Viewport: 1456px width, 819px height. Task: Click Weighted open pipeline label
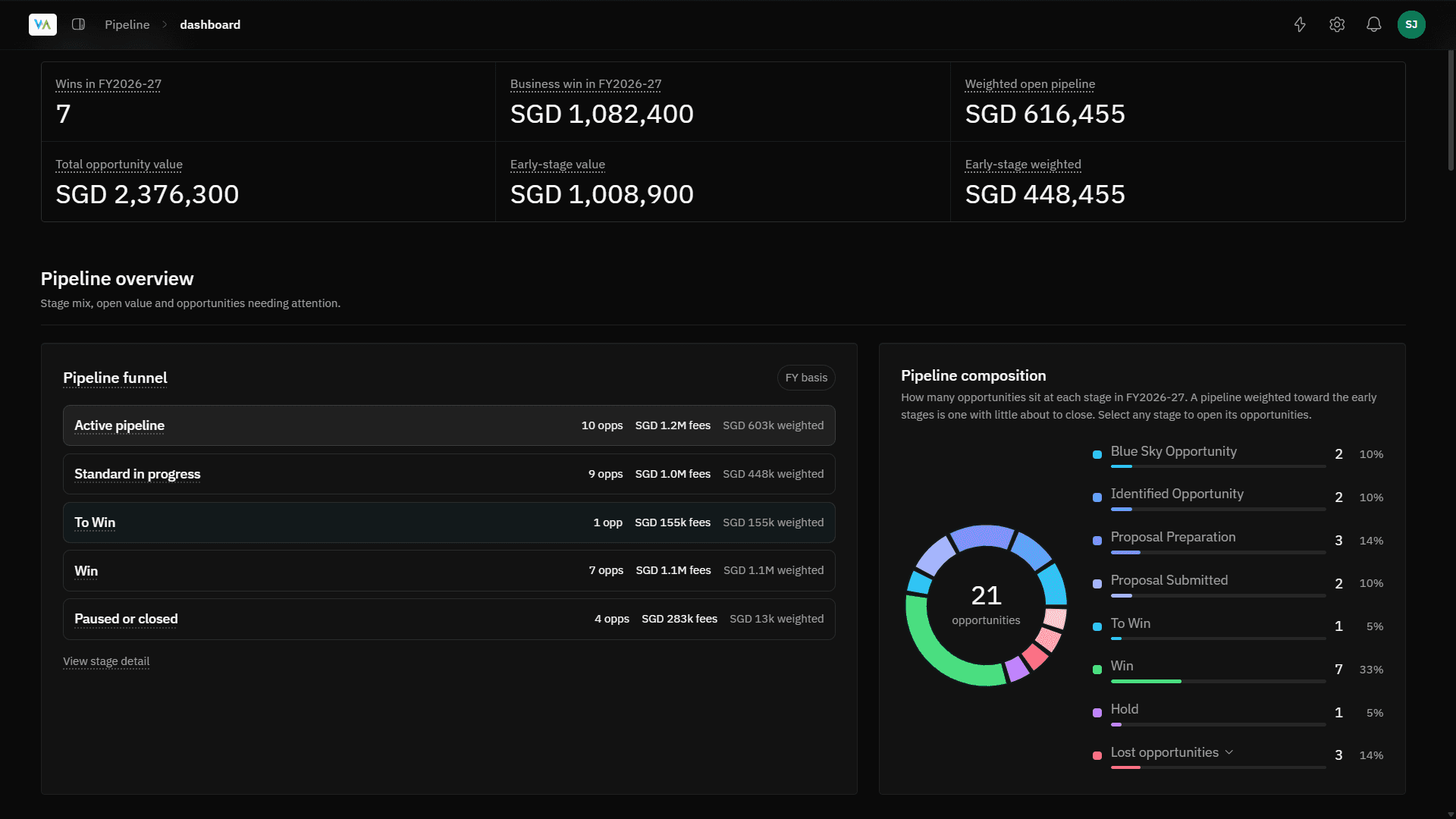click(1030, 84)
